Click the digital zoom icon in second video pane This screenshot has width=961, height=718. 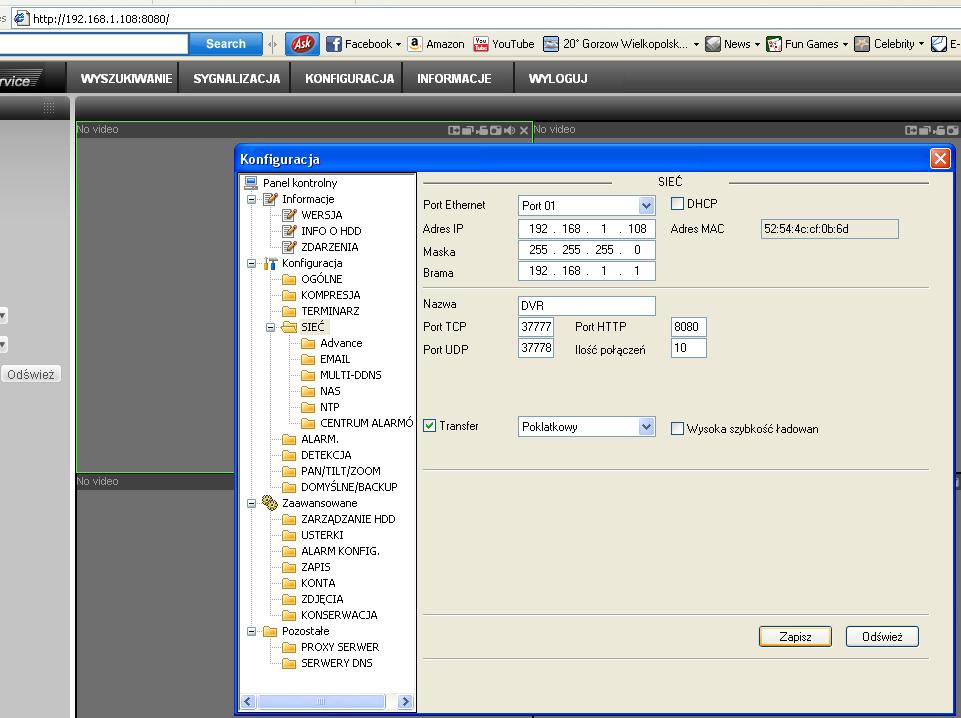tap(911, 130)
